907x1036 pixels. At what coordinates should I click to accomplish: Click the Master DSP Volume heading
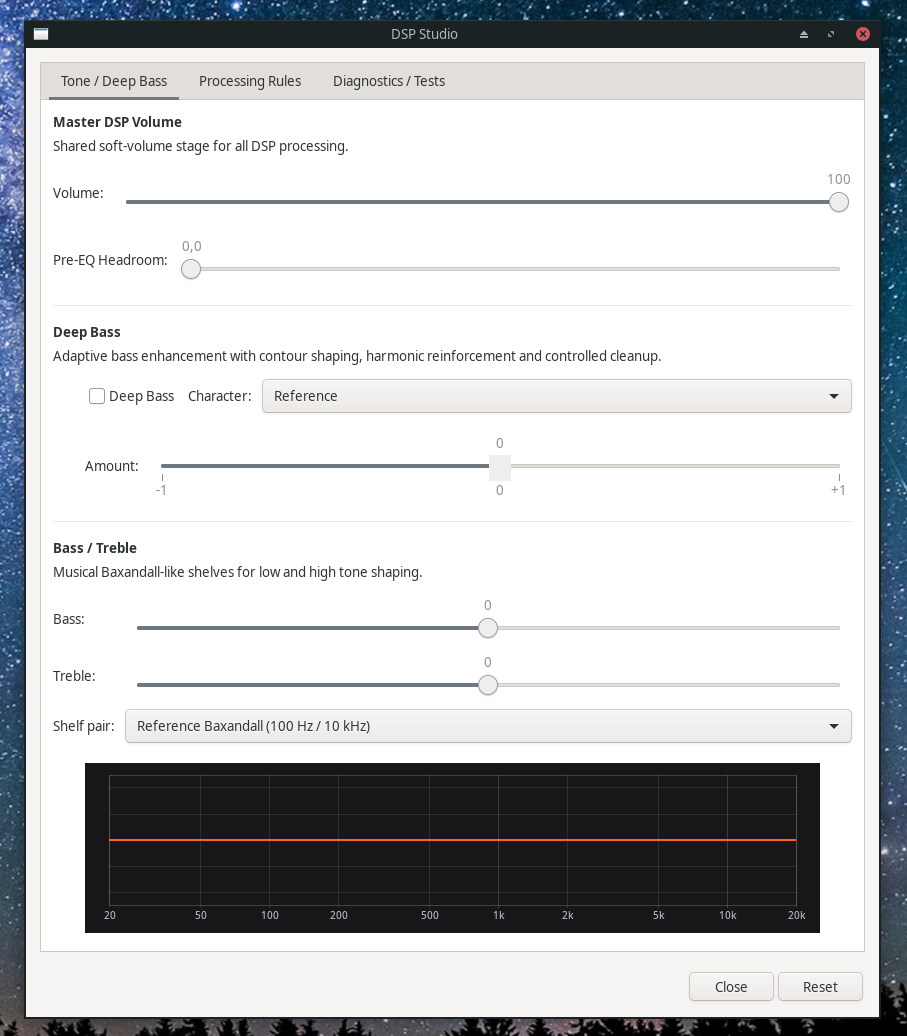point(118,122)
